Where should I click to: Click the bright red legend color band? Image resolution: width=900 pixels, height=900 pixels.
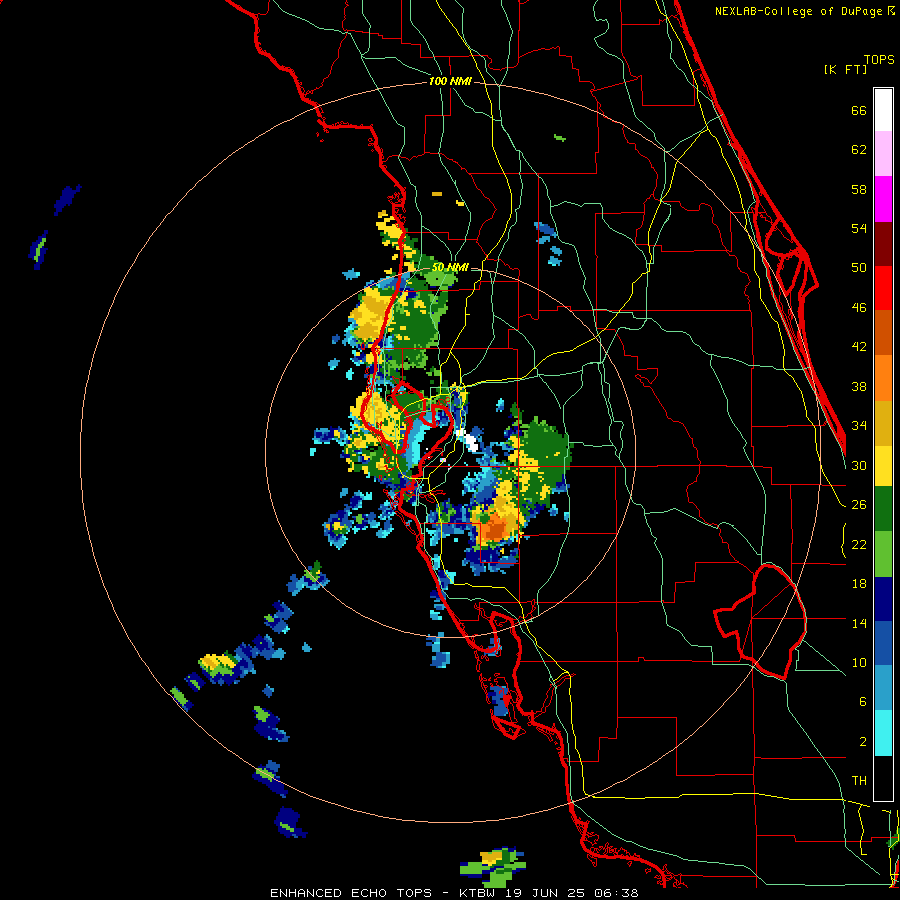pos(883,288)
